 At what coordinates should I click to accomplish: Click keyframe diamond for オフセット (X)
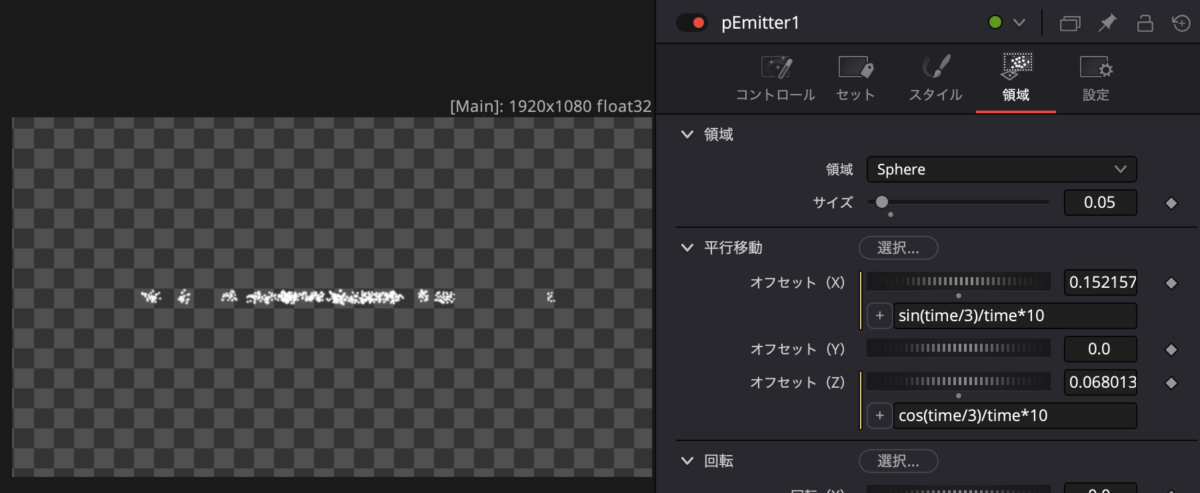(1171, 283)
